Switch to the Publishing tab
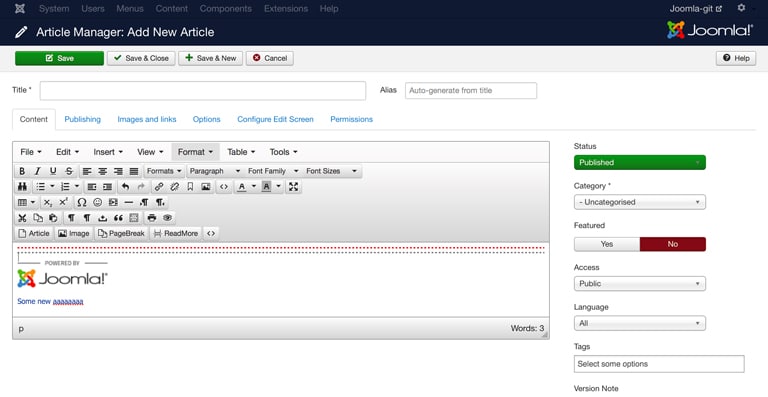 click(x=82, y=119)
